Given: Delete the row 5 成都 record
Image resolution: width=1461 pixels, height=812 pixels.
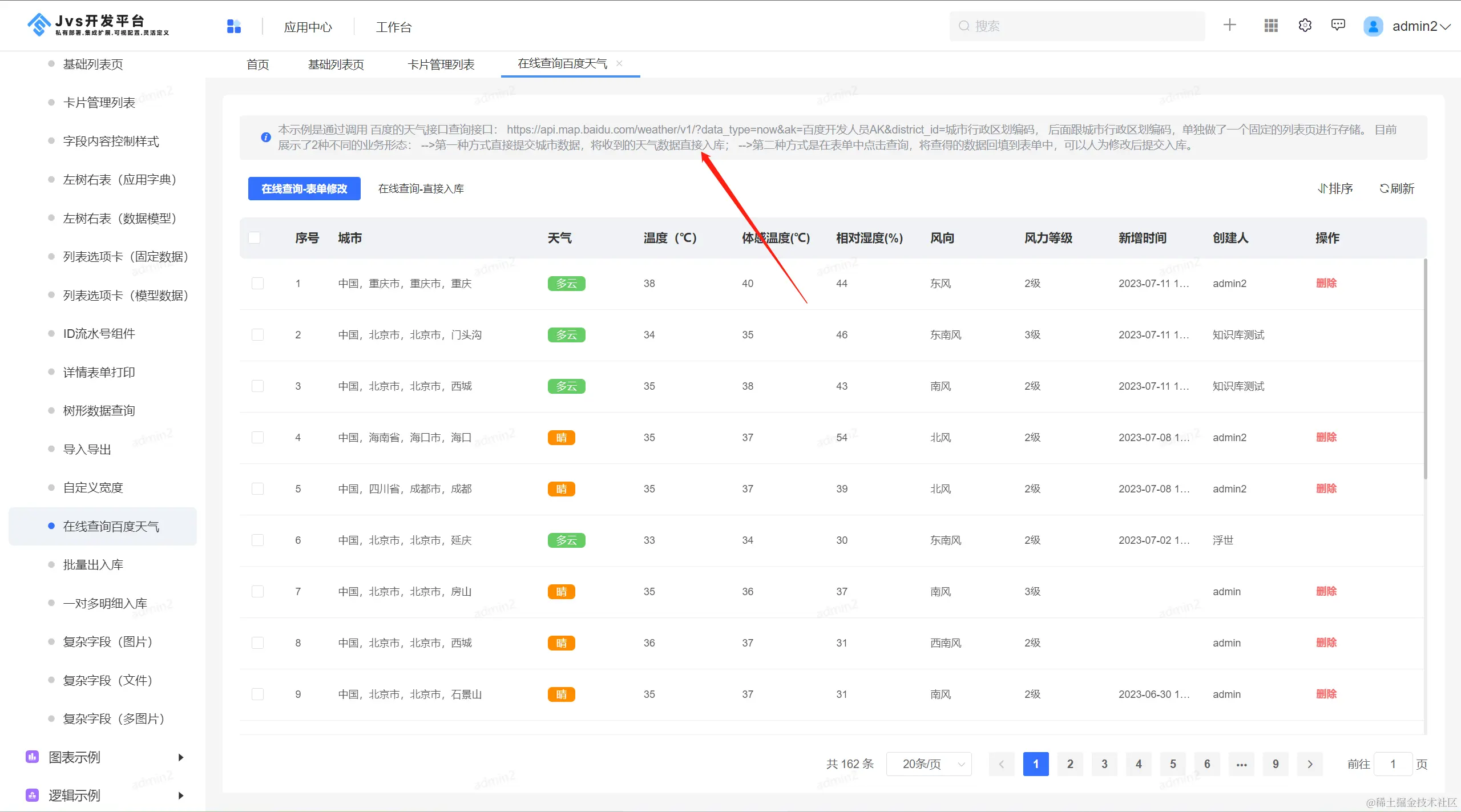Looking at the screenshot, I should (1326, 489).
